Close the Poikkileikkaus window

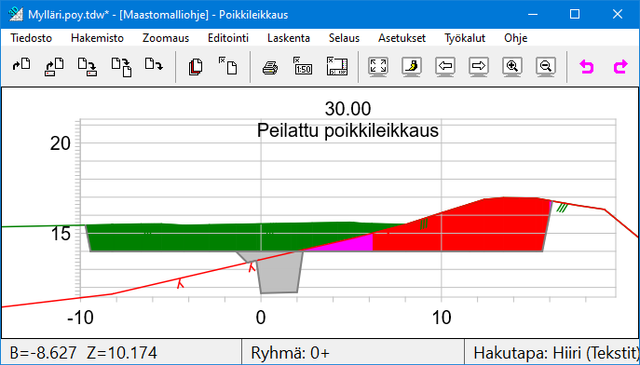[617, 14]
